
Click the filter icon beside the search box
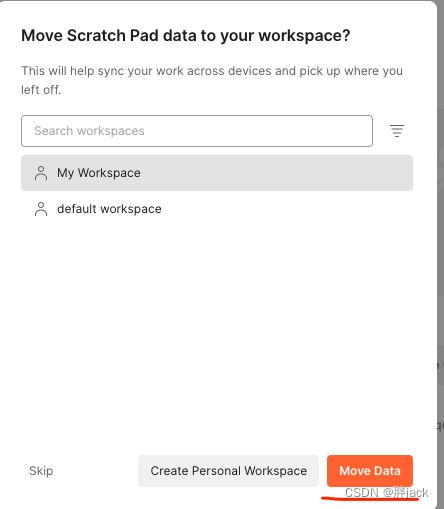pyautogui.click(x=397, y=131)
